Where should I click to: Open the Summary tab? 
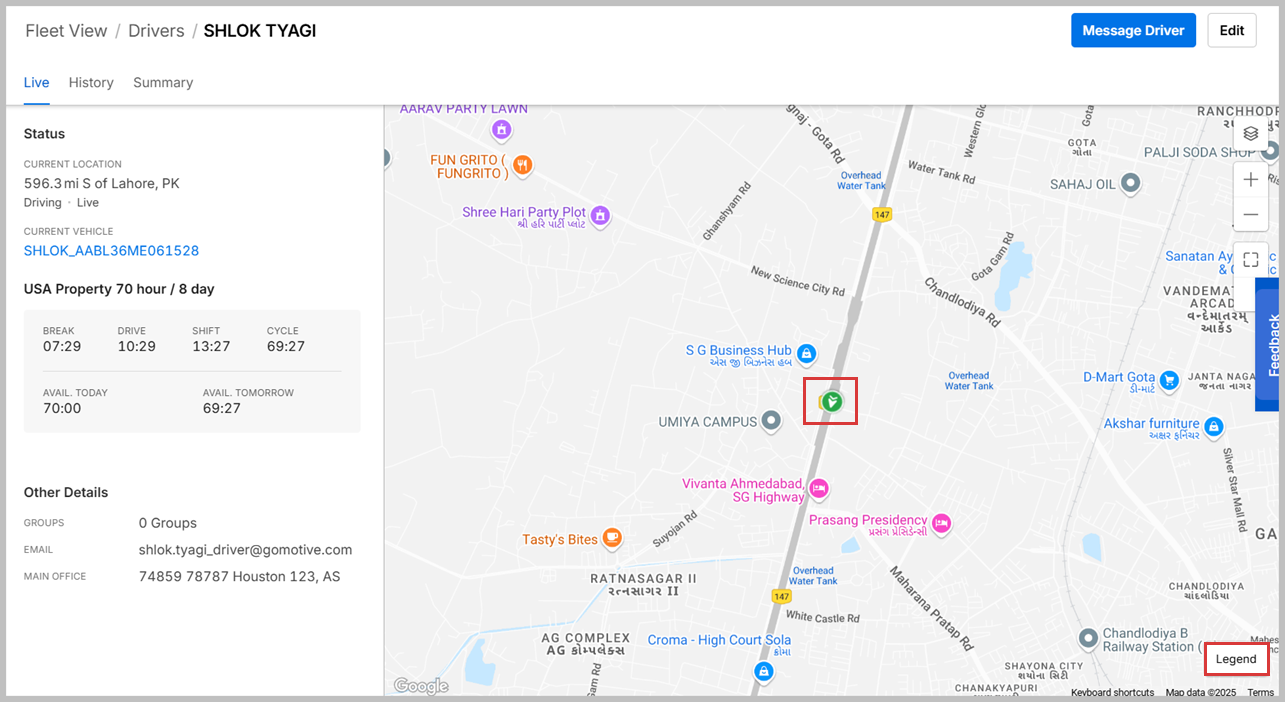point(163,83)
